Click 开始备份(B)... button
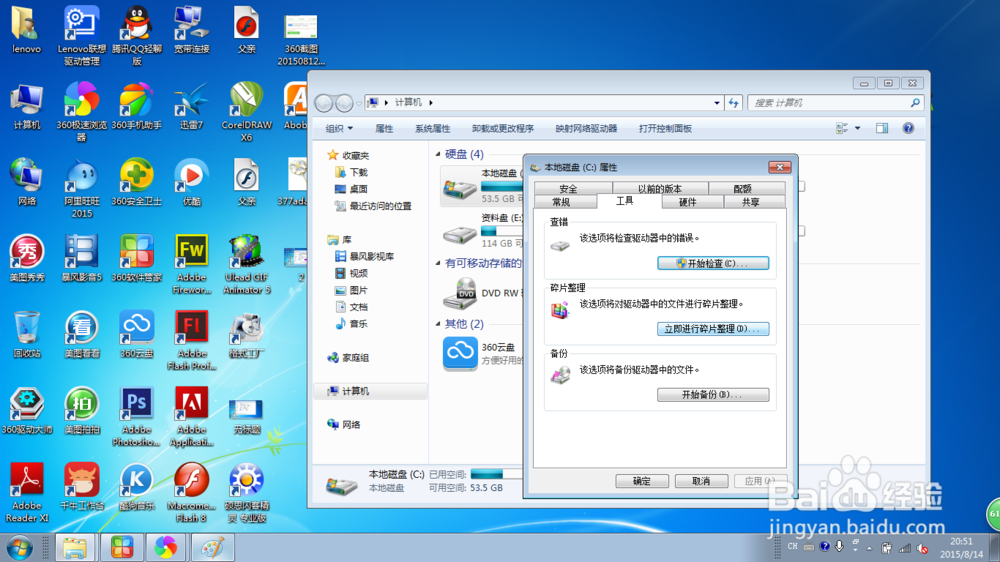 [713, 395]
